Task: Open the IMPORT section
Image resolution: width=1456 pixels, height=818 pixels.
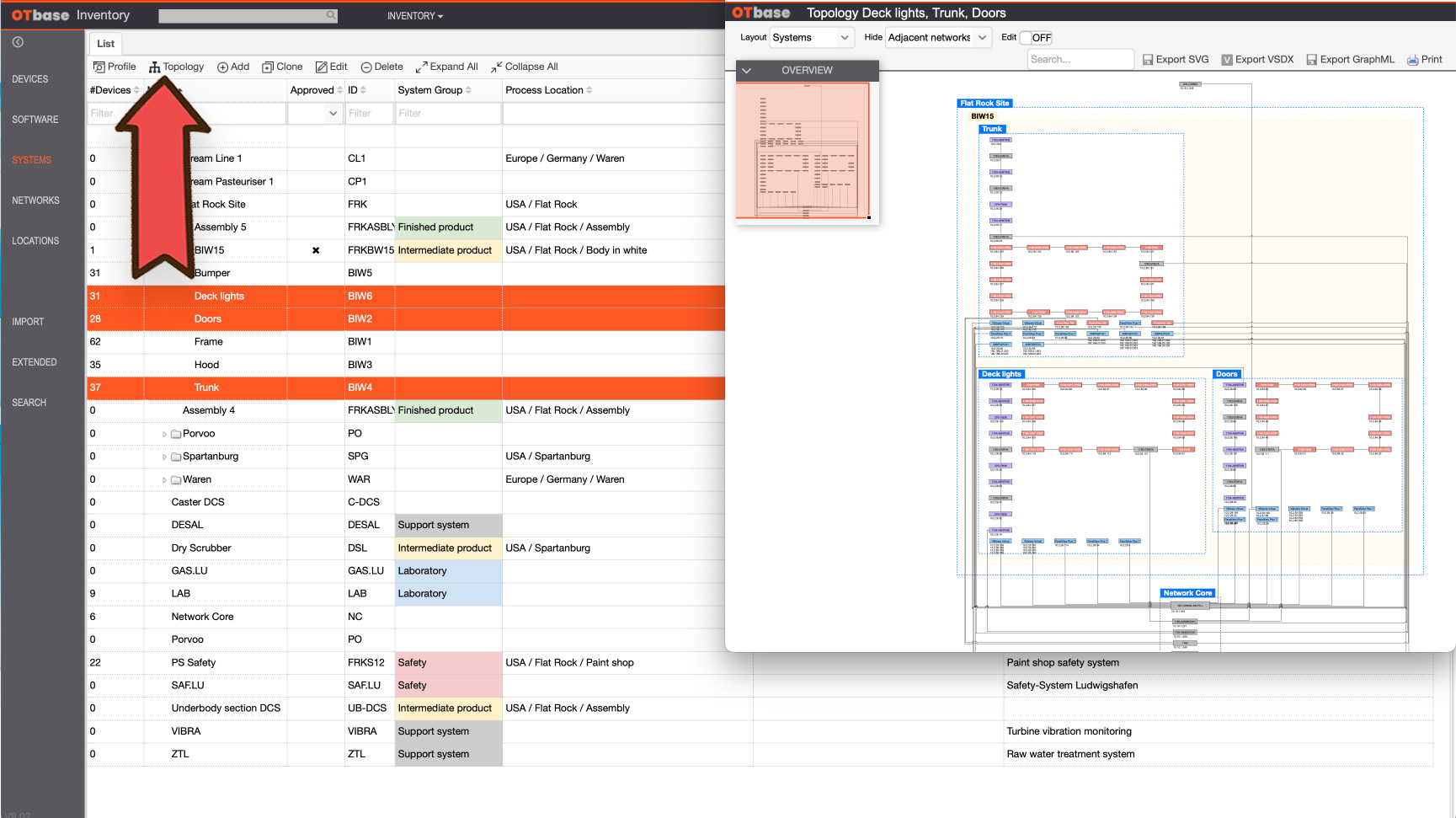Action: [28, 322]
